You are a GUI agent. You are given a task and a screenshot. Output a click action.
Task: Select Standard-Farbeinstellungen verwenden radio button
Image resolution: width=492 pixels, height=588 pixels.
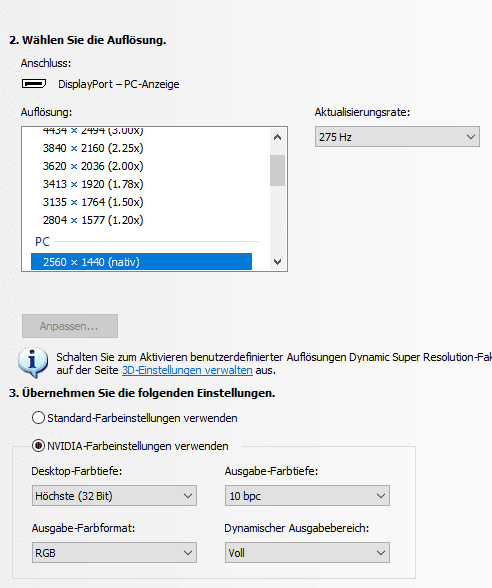tap(38, 418)
